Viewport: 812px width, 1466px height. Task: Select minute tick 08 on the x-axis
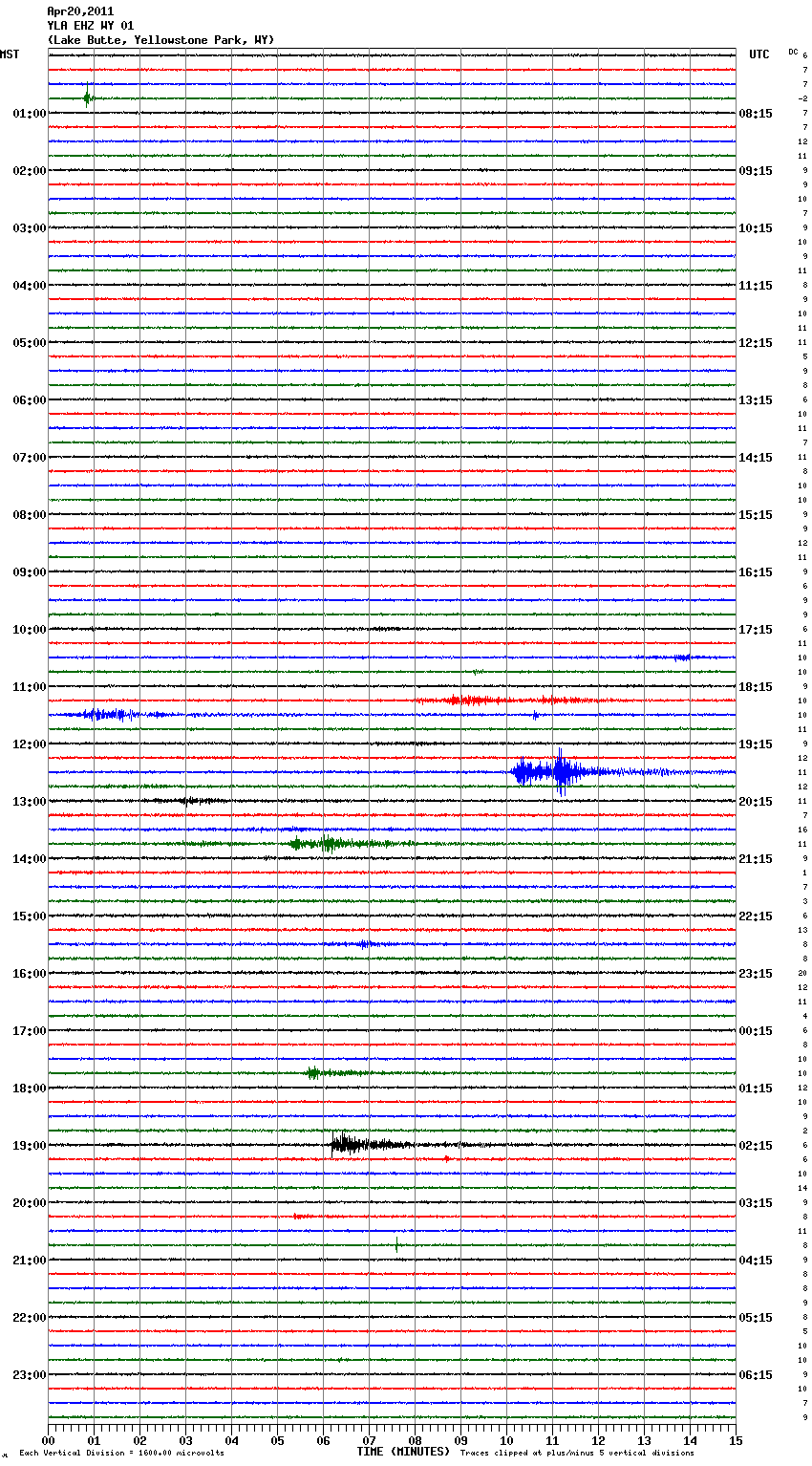(415, 1440)
